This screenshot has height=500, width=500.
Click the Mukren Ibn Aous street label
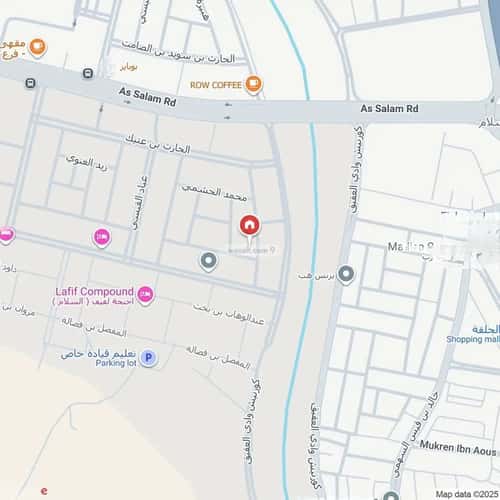[458, 448]
